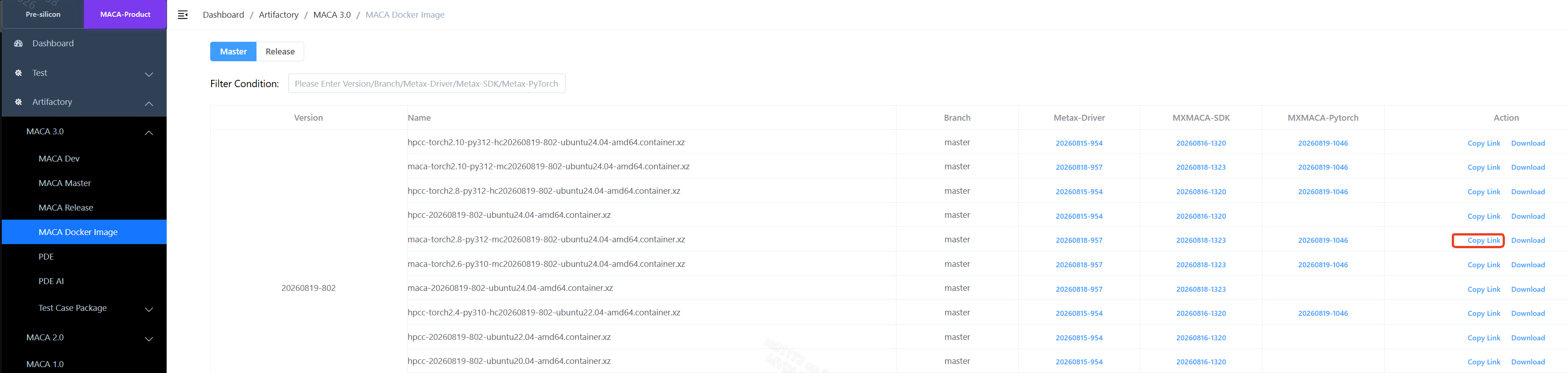Select the Release tab

click(280, 52)
